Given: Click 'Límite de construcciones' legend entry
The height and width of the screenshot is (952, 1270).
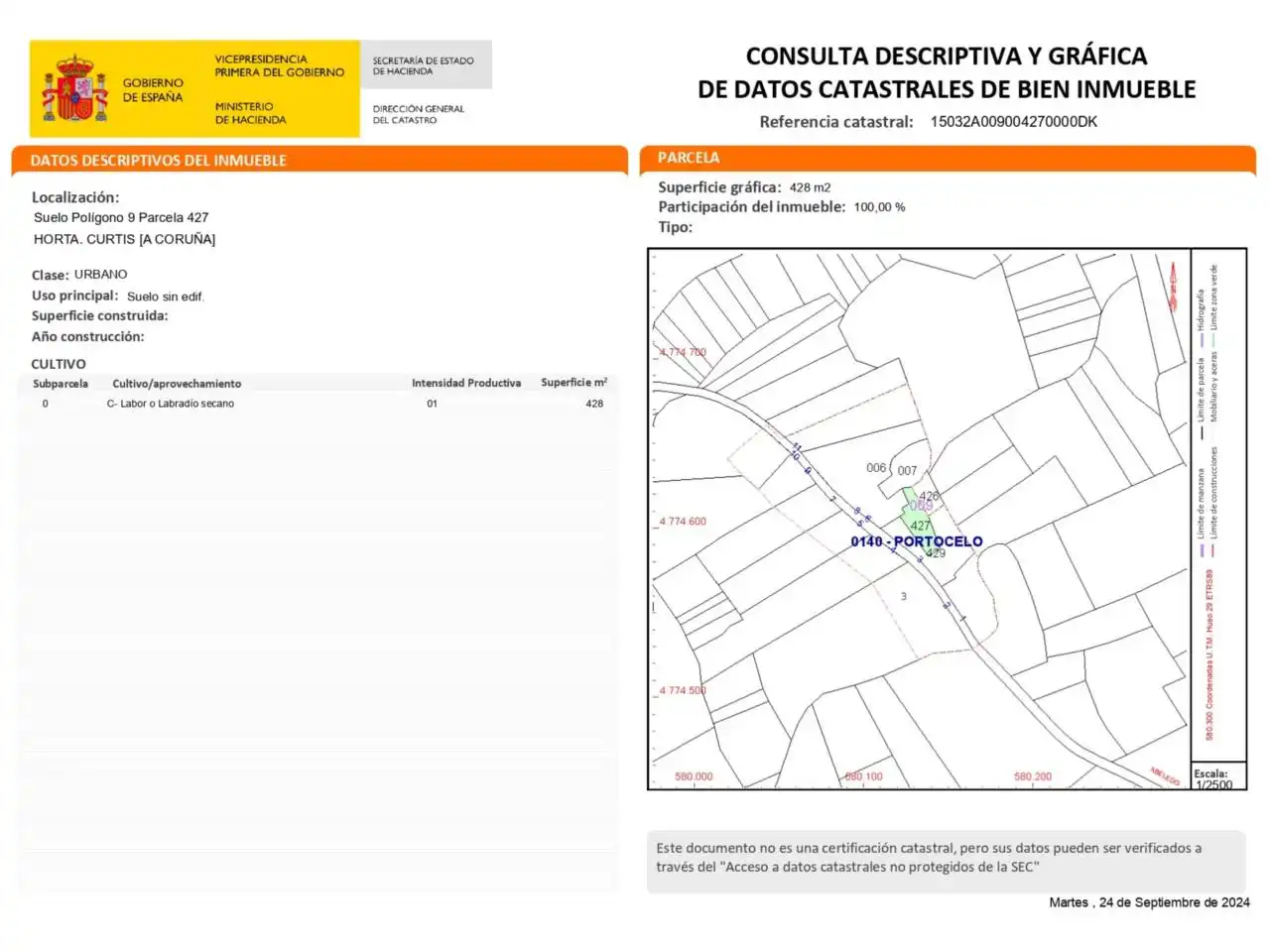Looking at the screenshot, I should tap(1213, 493).
